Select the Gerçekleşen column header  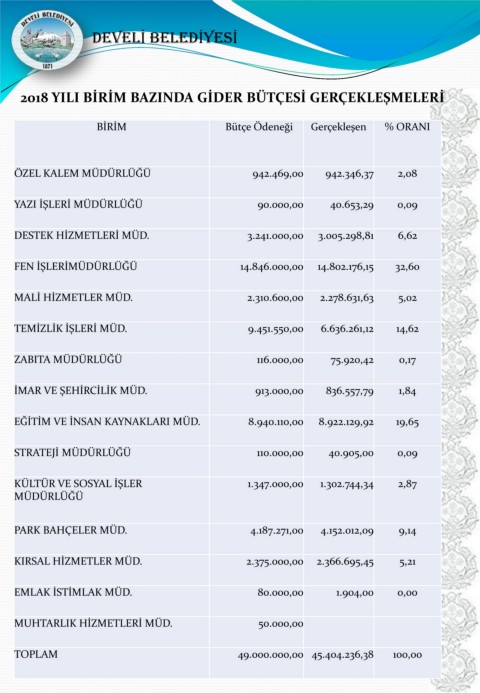click(339, 127)
